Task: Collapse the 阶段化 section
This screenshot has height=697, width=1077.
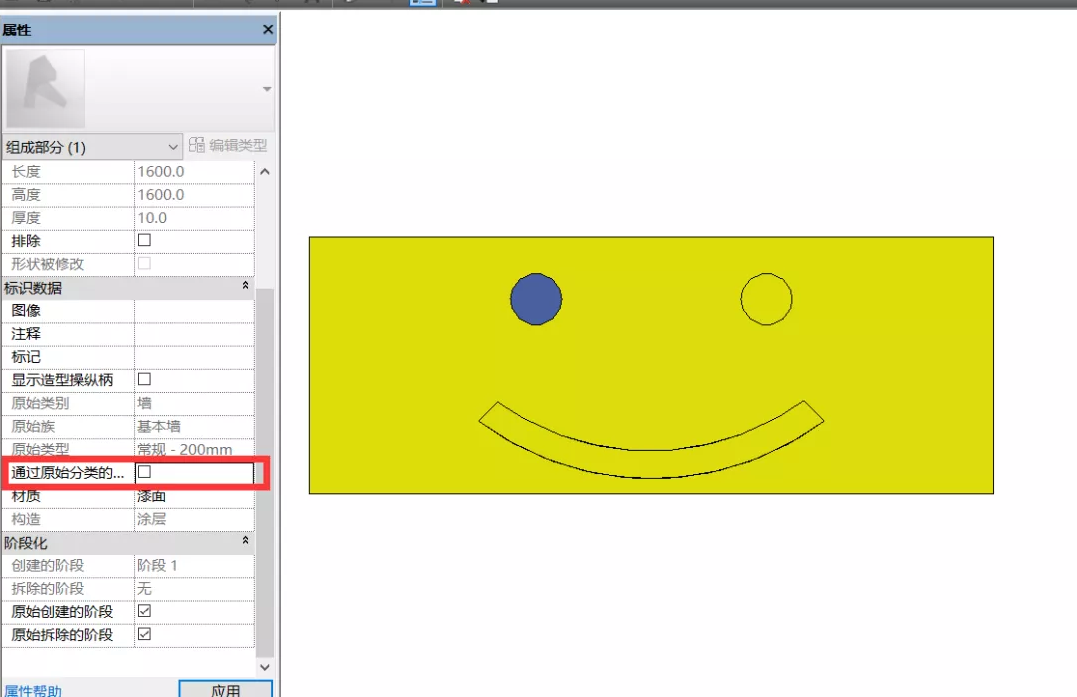Action: [245, 541]
